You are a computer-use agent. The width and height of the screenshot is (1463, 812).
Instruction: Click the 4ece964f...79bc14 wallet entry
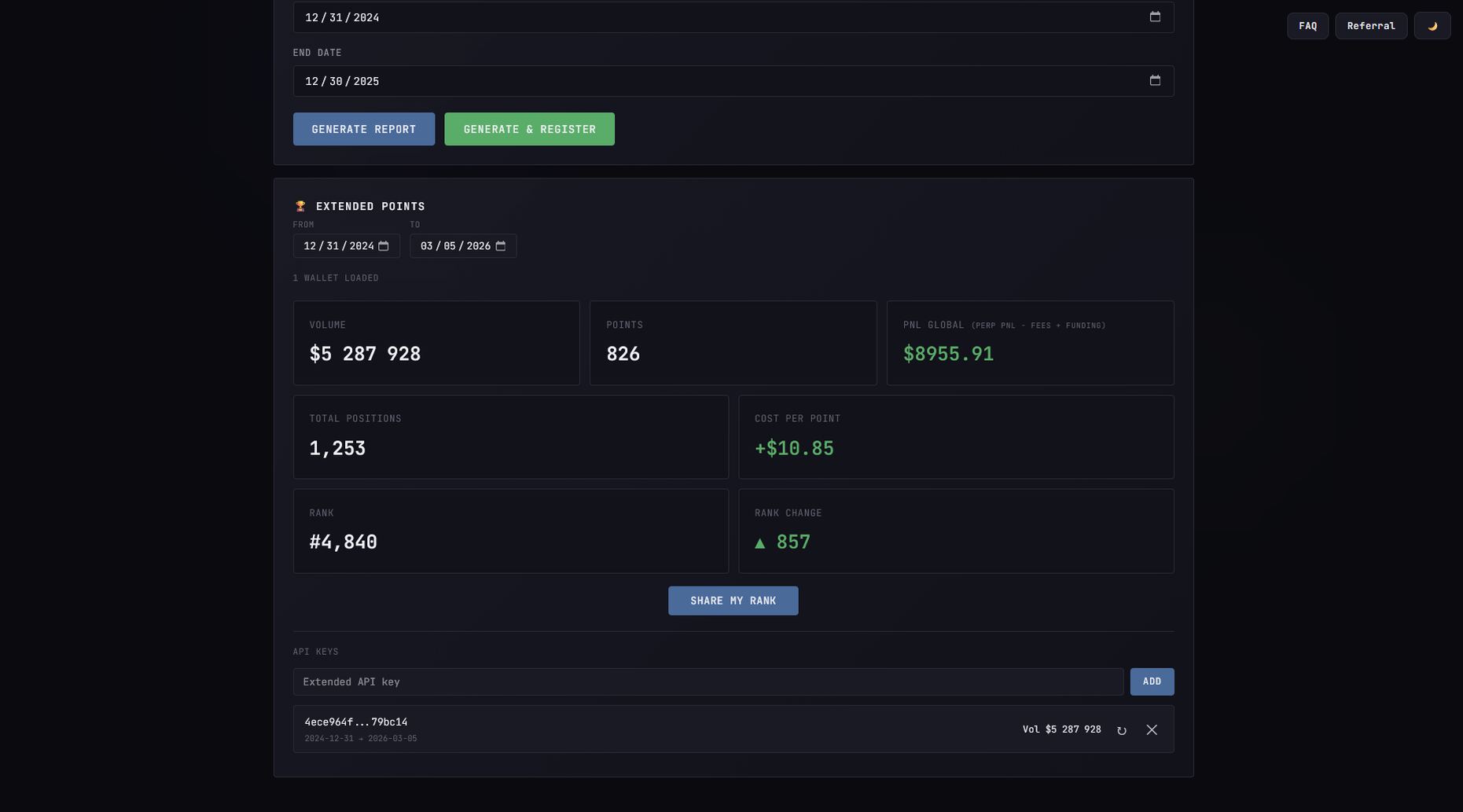(356, 722)
